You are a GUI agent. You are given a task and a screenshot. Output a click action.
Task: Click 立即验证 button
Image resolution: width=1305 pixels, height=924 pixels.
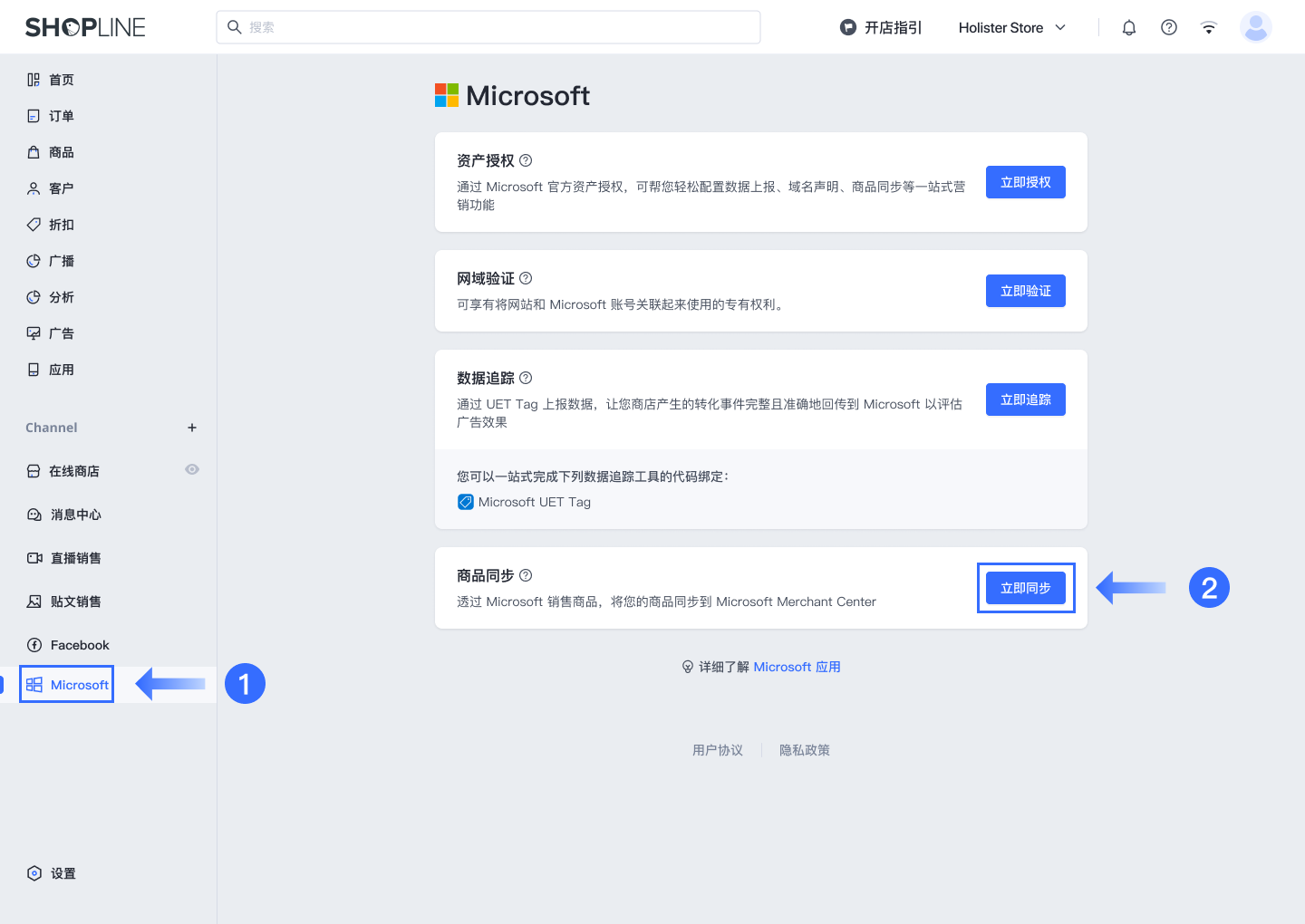click(1026, 291)
